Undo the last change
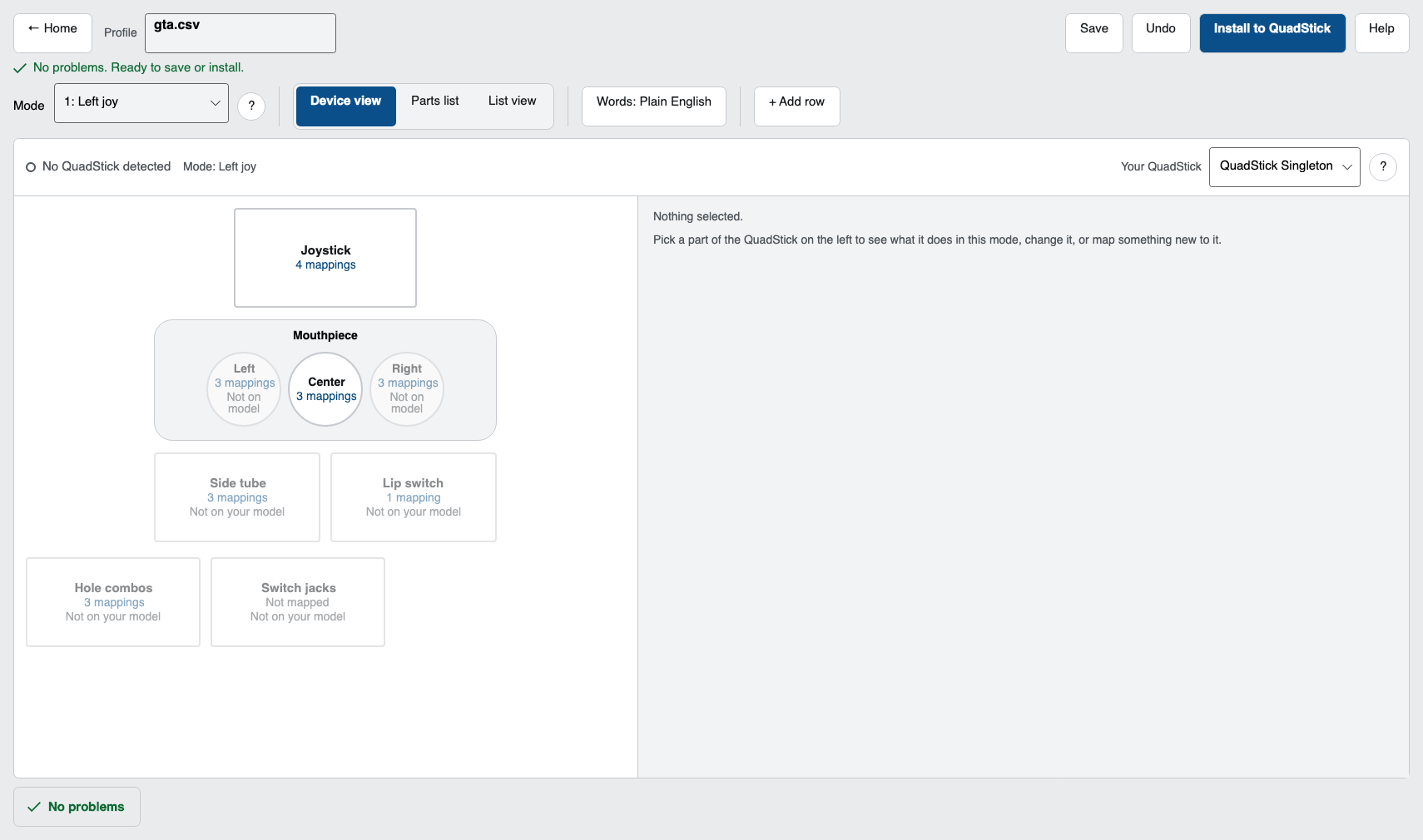 1161,33
